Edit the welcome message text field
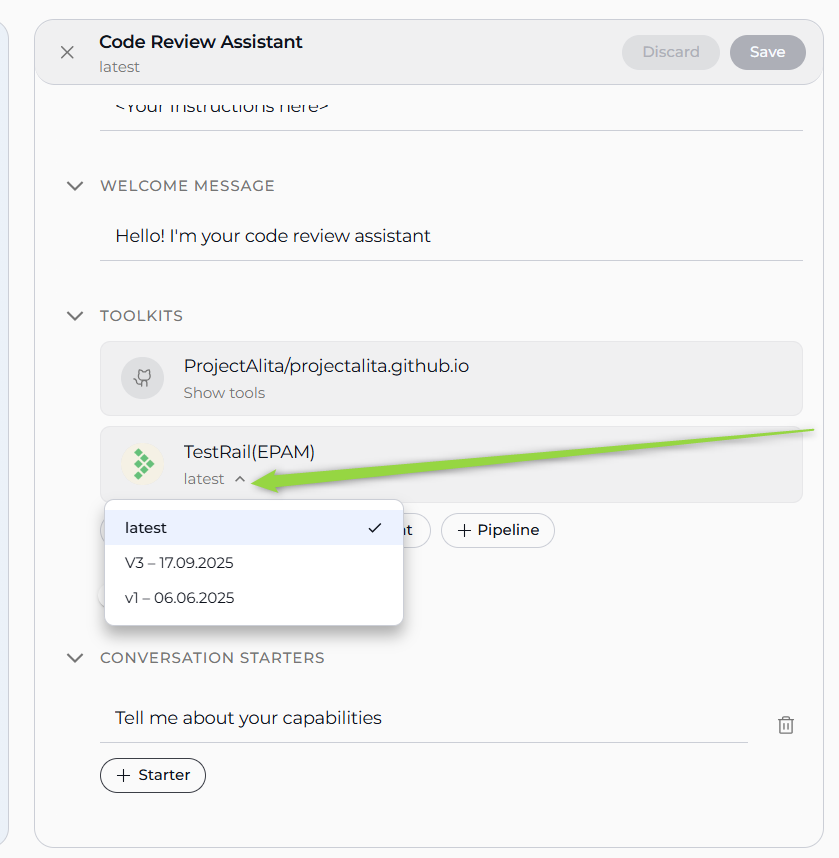The height and width of the screenshot is (858, 839). [x=450, y=237]
